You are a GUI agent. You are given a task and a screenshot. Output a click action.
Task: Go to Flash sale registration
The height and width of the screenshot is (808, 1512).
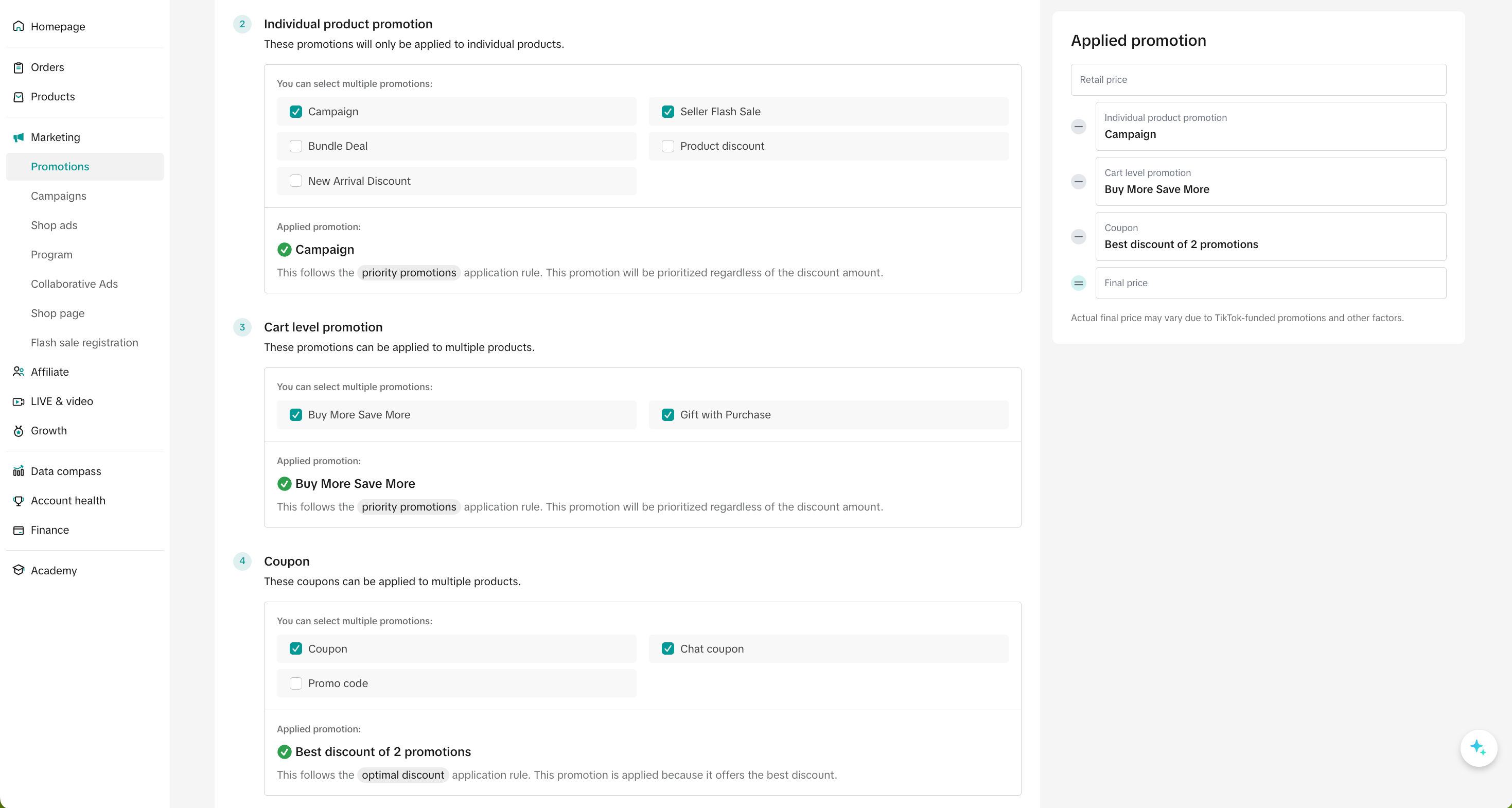[84, 343]
